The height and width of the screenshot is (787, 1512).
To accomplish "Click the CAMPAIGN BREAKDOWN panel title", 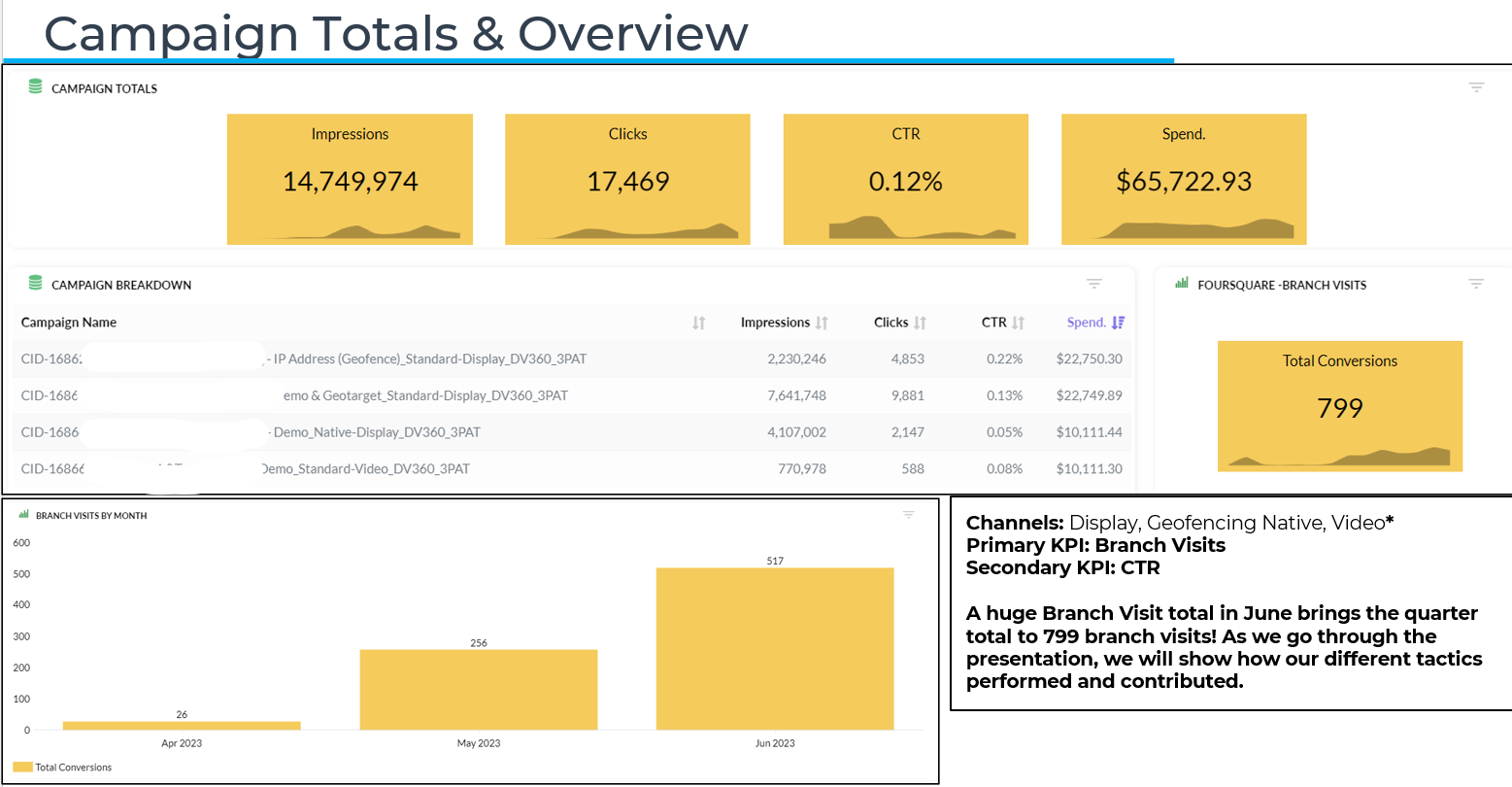I will pos(121,285).
